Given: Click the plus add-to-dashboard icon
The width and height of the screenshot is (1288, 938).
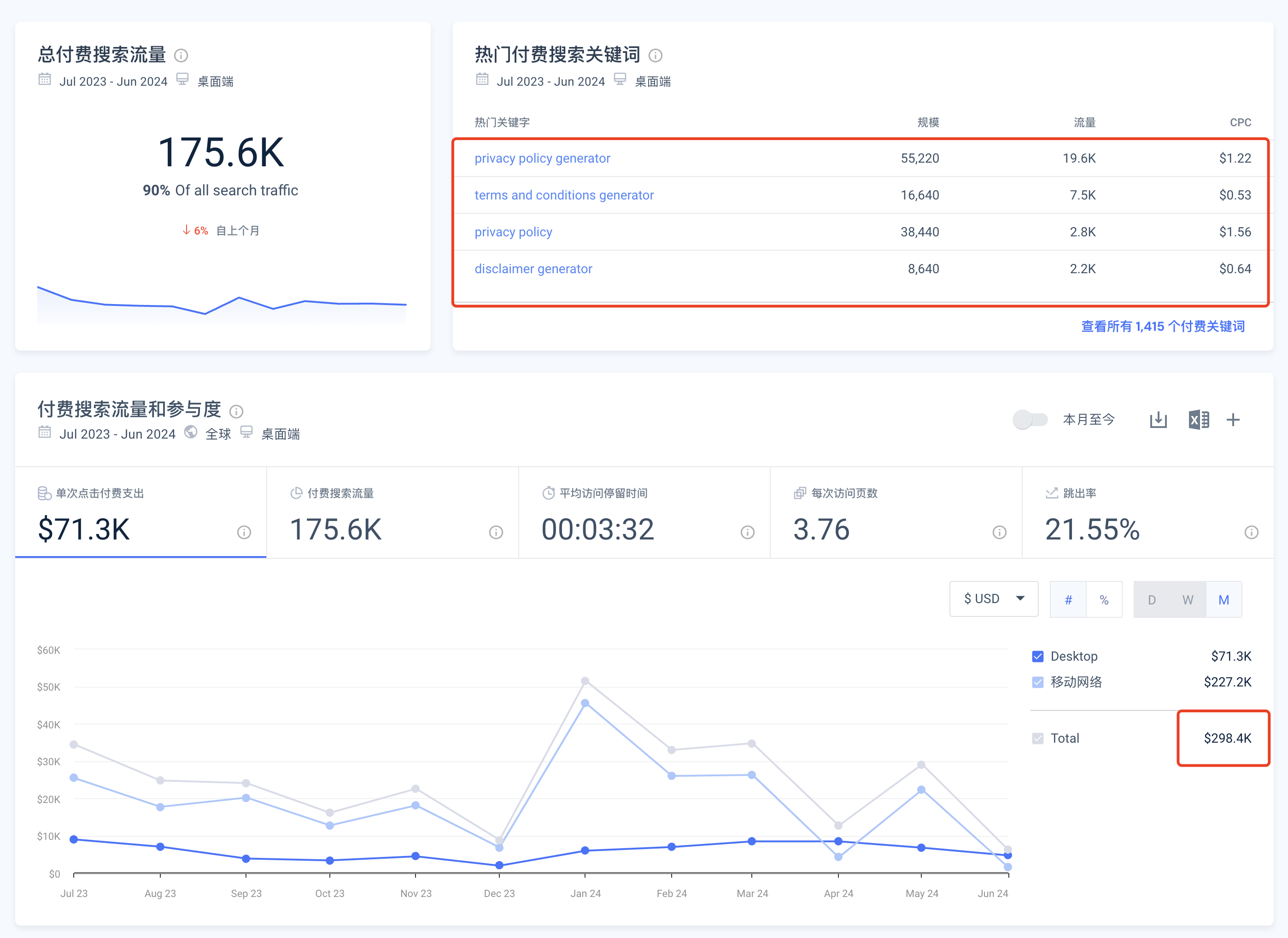Looking at the screenshot, I should click(1233, 420).
